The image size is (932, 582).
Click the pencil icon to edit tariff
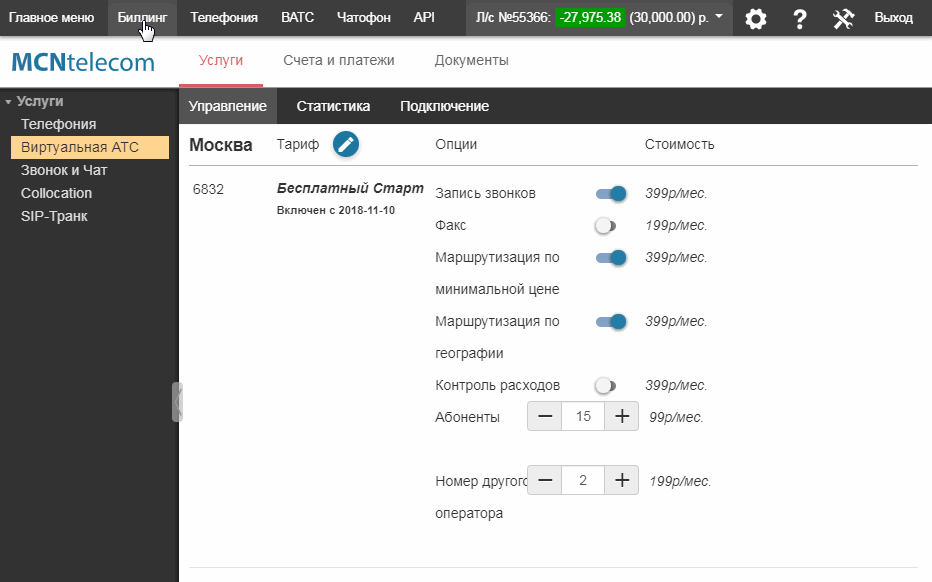346,144
